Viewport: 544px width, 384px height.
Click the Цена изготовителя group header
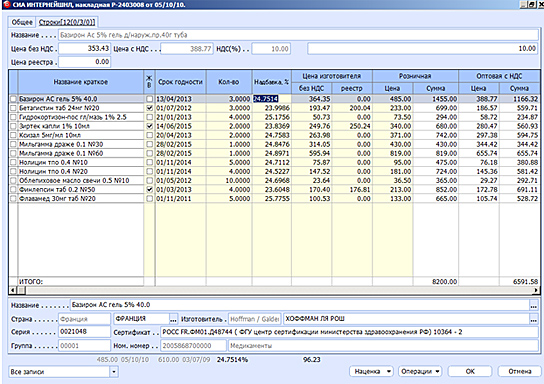[x=332, y=76]
